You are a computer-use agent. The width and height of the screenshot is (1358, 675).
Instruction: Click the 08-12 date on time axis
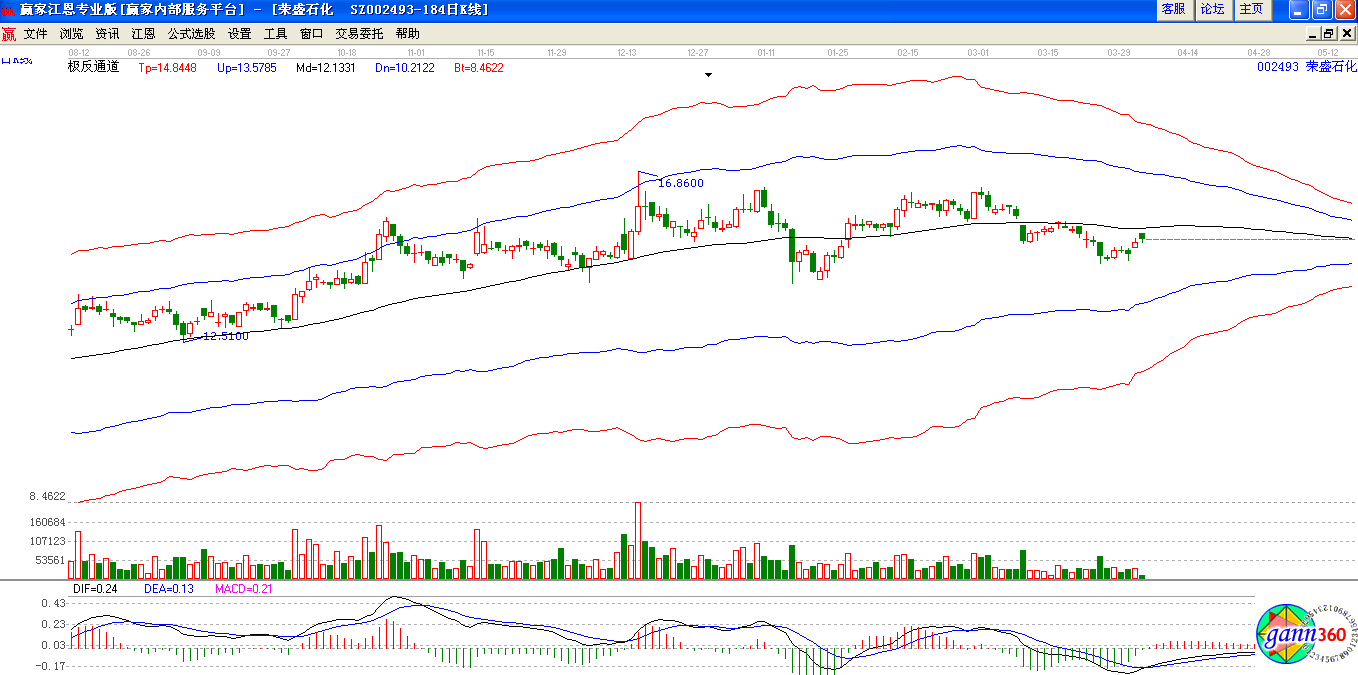[78, 51]
